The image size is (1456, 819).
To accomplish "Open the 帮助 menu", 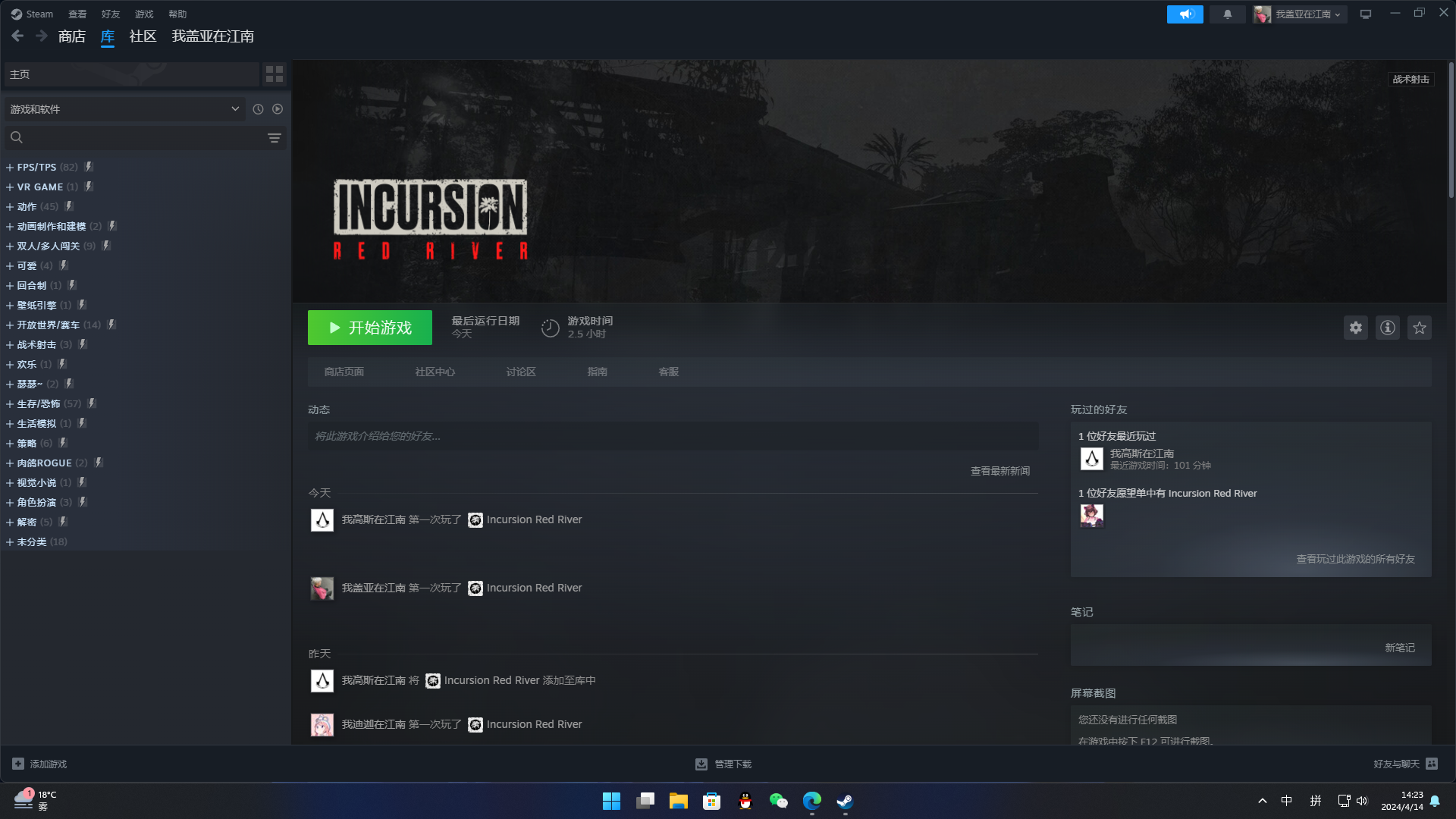I will 177,14.
